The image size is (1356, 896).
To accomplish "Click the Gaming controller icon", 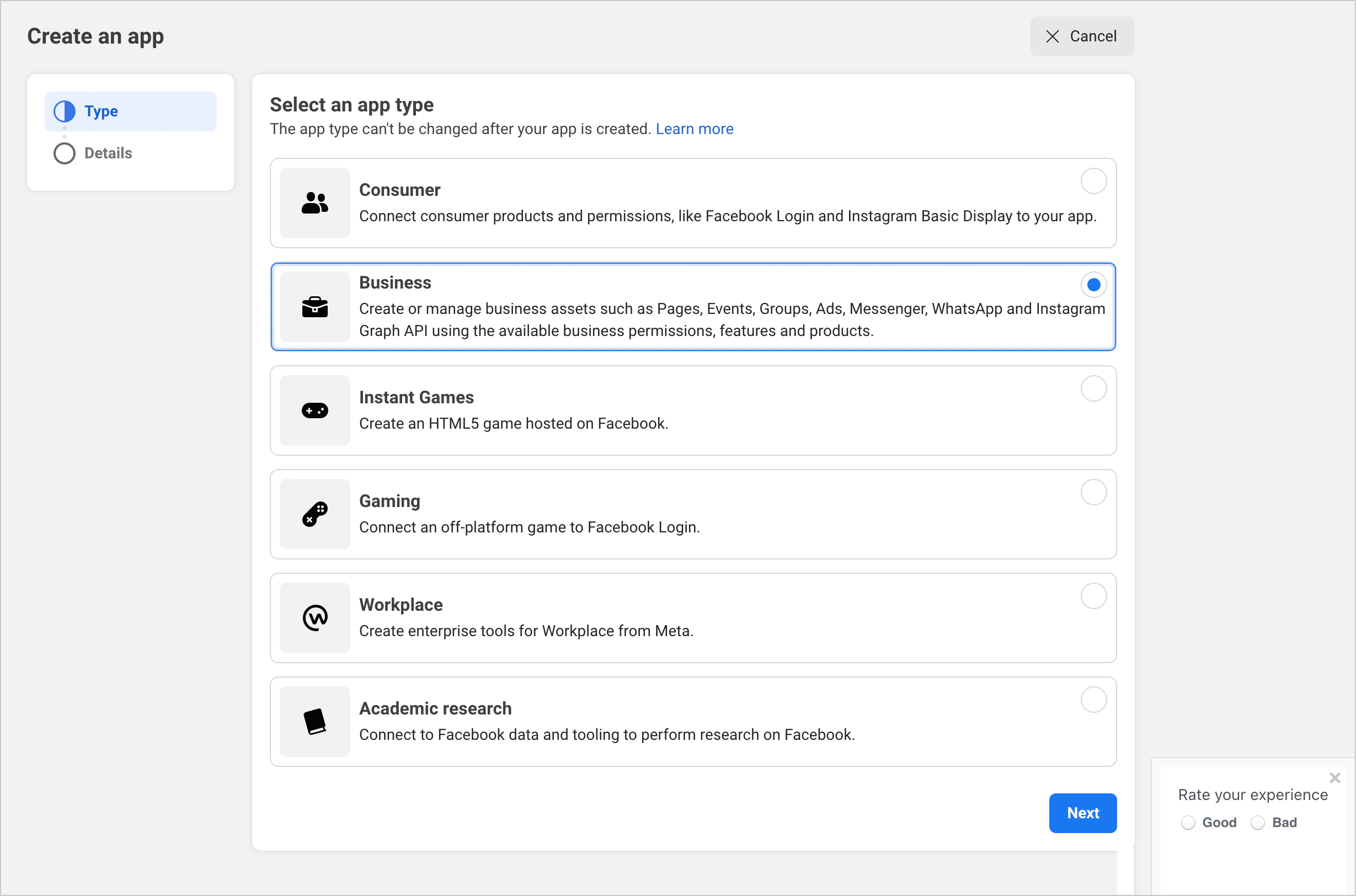I will coord(315,514).
